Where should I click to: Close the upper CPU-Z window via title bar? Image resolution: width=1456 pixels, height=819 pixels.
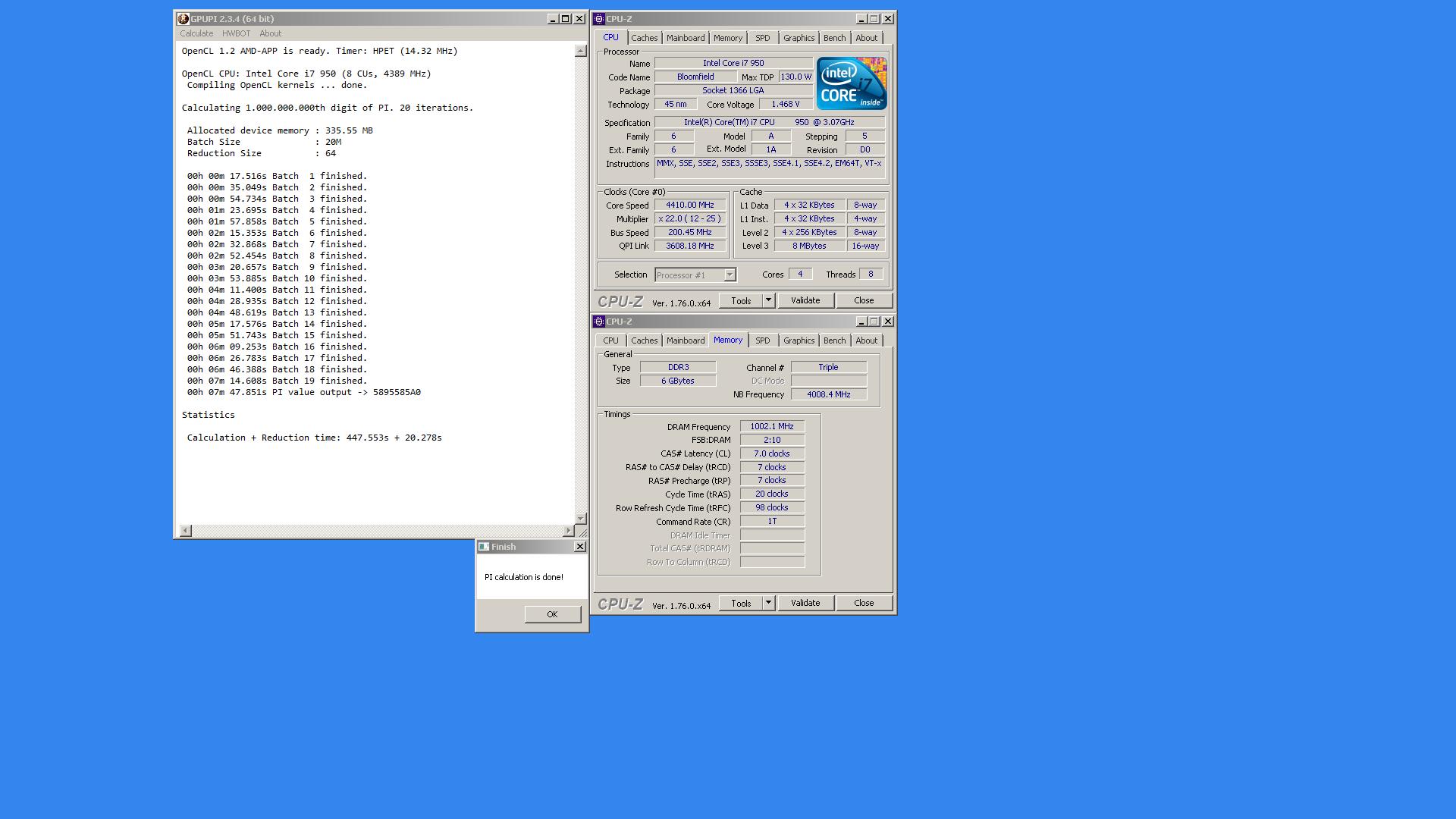tap(888, 19)
